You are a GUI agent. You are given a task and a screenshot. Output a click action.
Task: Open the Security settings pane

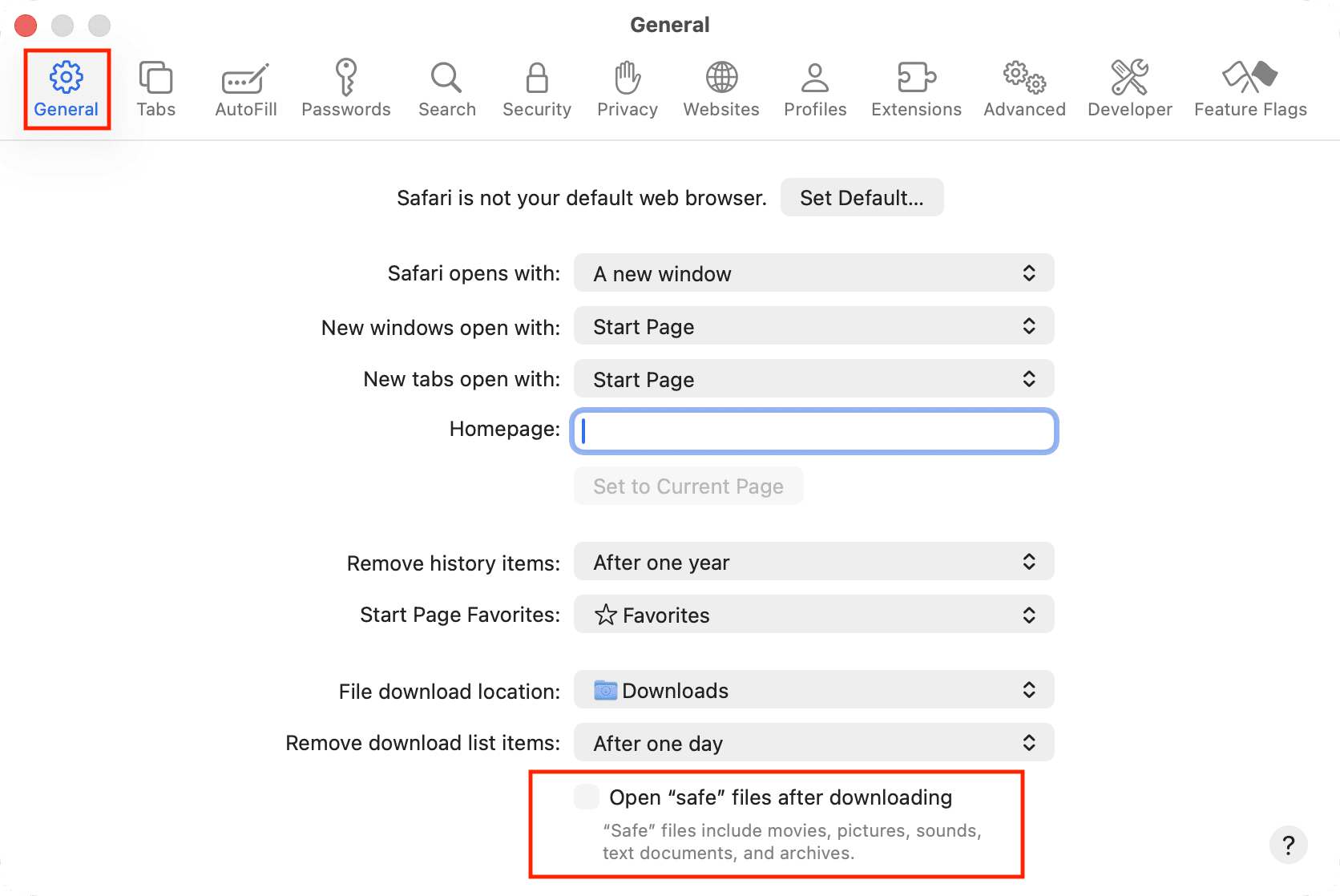(x=536, y=88)
